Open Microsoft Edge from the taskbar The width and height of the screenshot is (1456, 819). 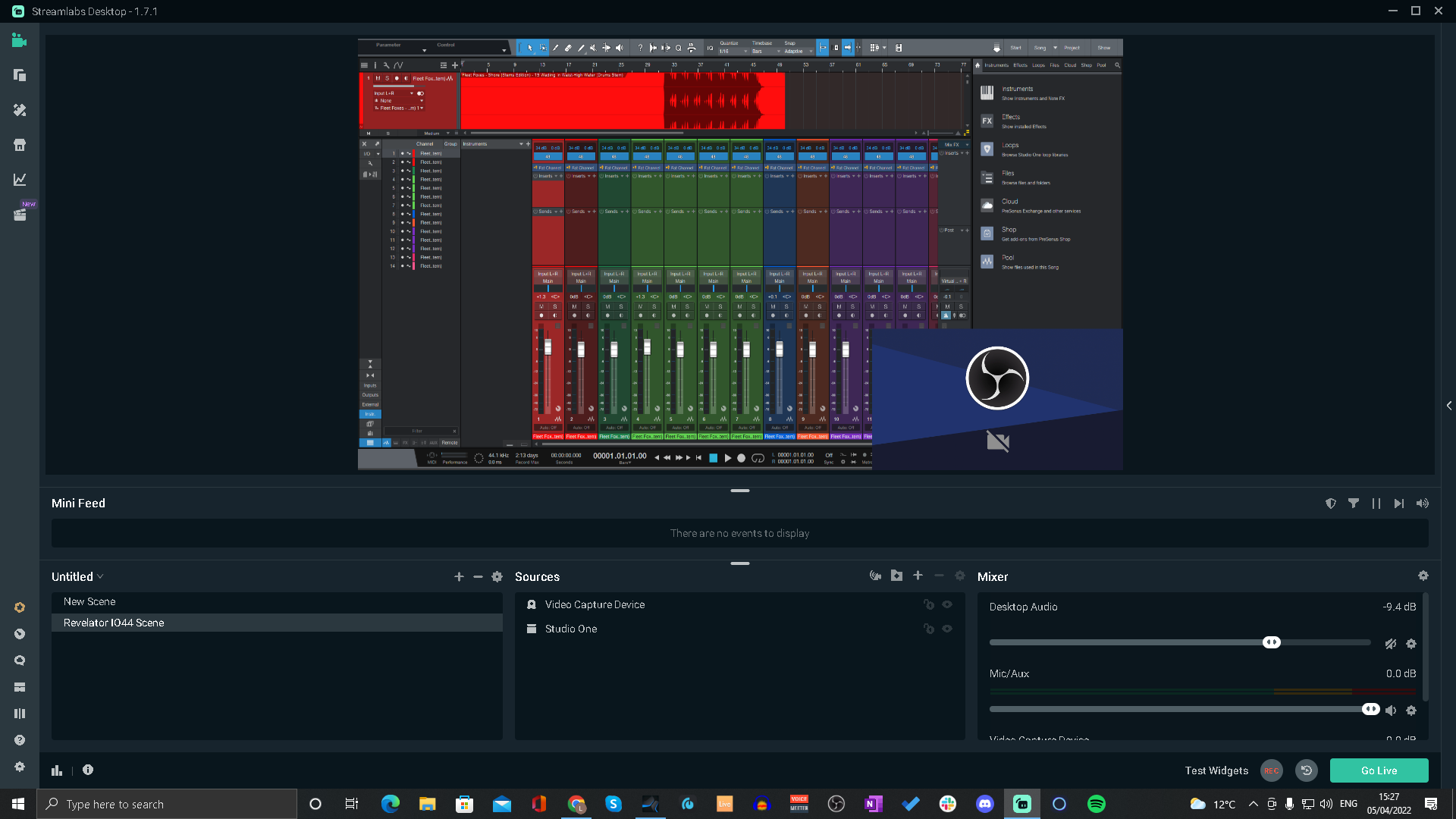[391, 804]
